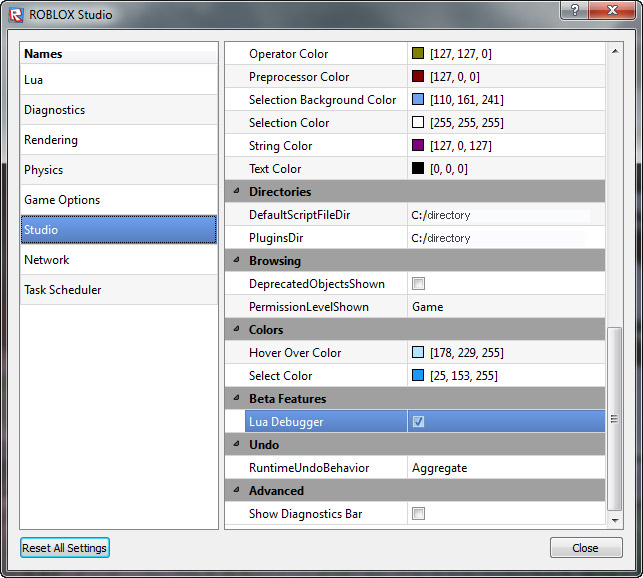Click the [25, 153, 255] value

coord(463,376)
